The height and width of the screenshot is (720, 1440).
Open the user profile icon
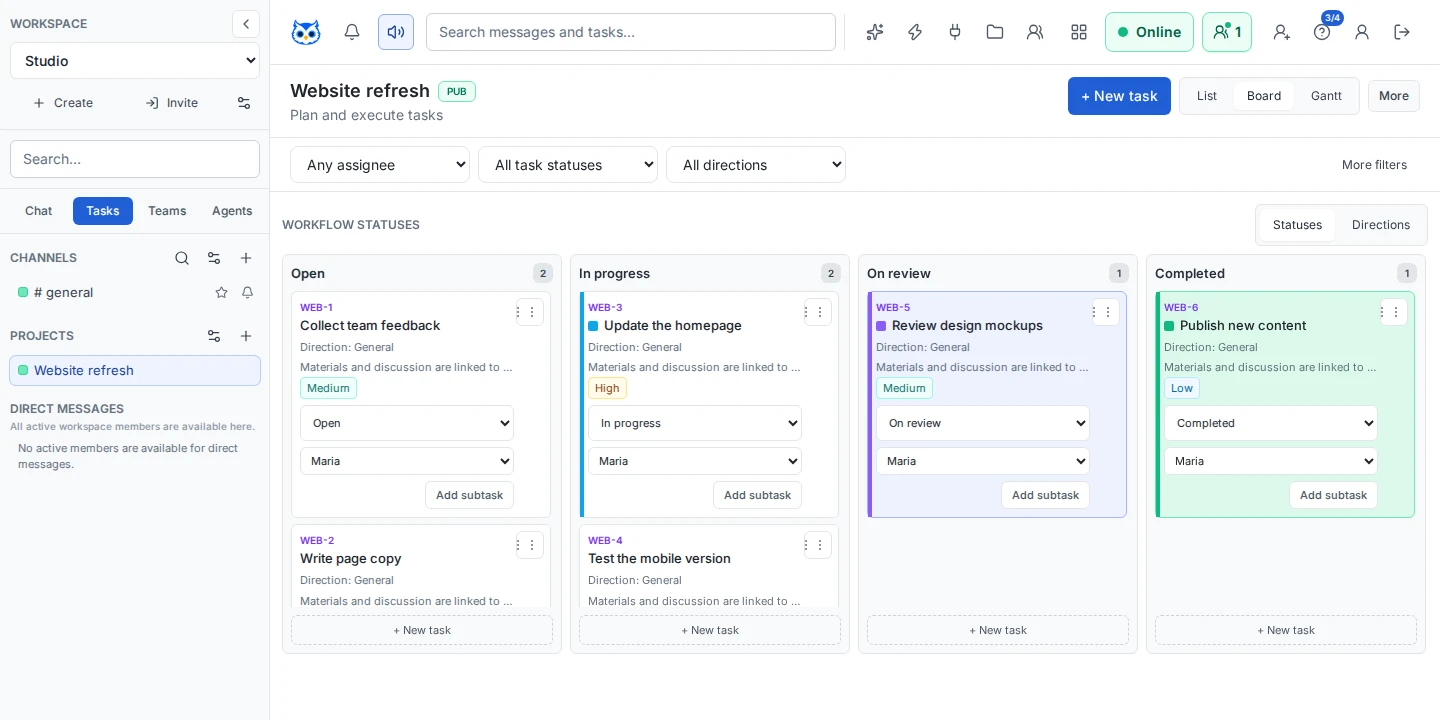pos(1362,32)
